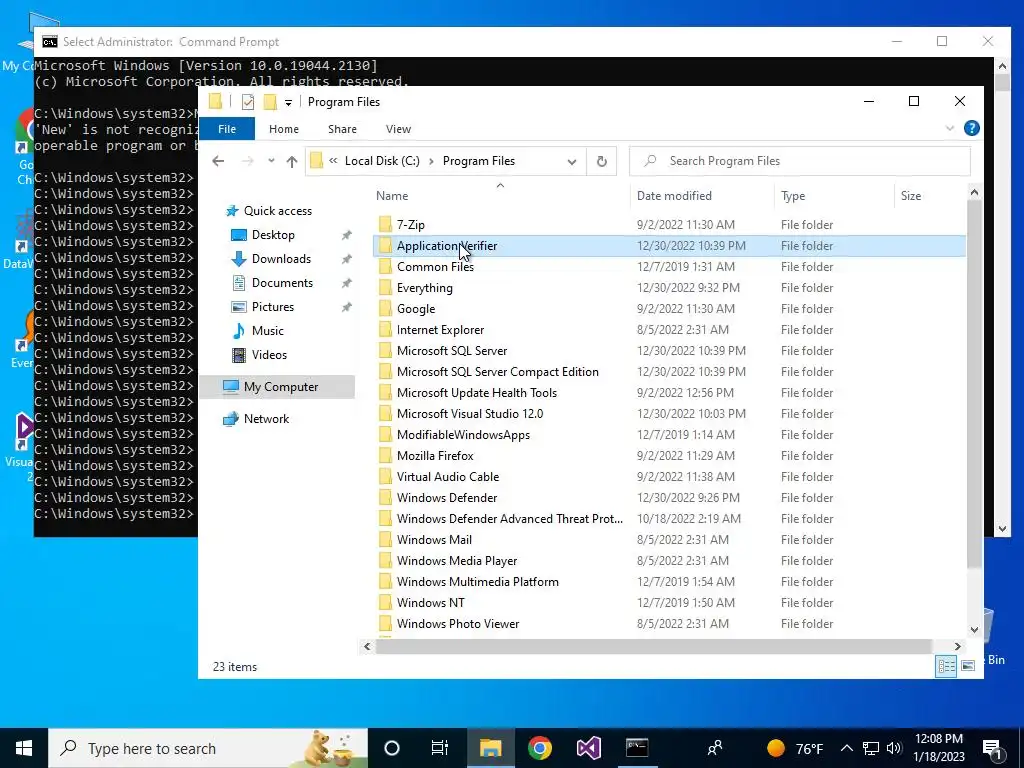Click the Properties icon in quick access toolbar
The height and width of the screenshot is (768, 1024).
click(248, 102)
